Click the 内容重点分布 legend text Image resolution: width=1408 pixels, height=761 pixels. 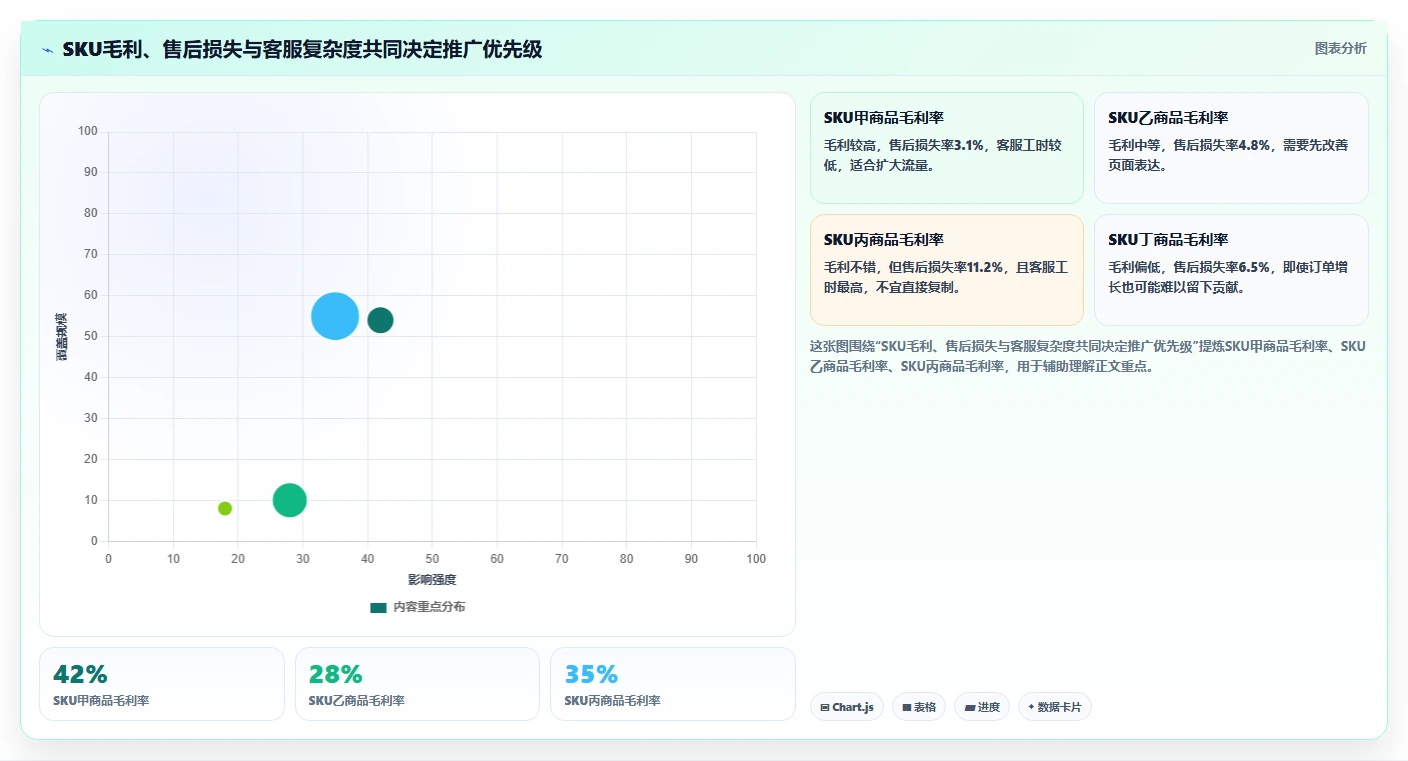point(429,607)
